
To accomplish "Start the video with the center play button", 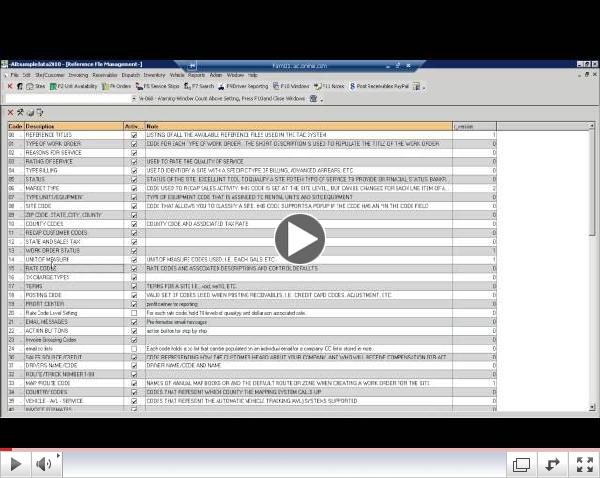I will tap(300, 239).
